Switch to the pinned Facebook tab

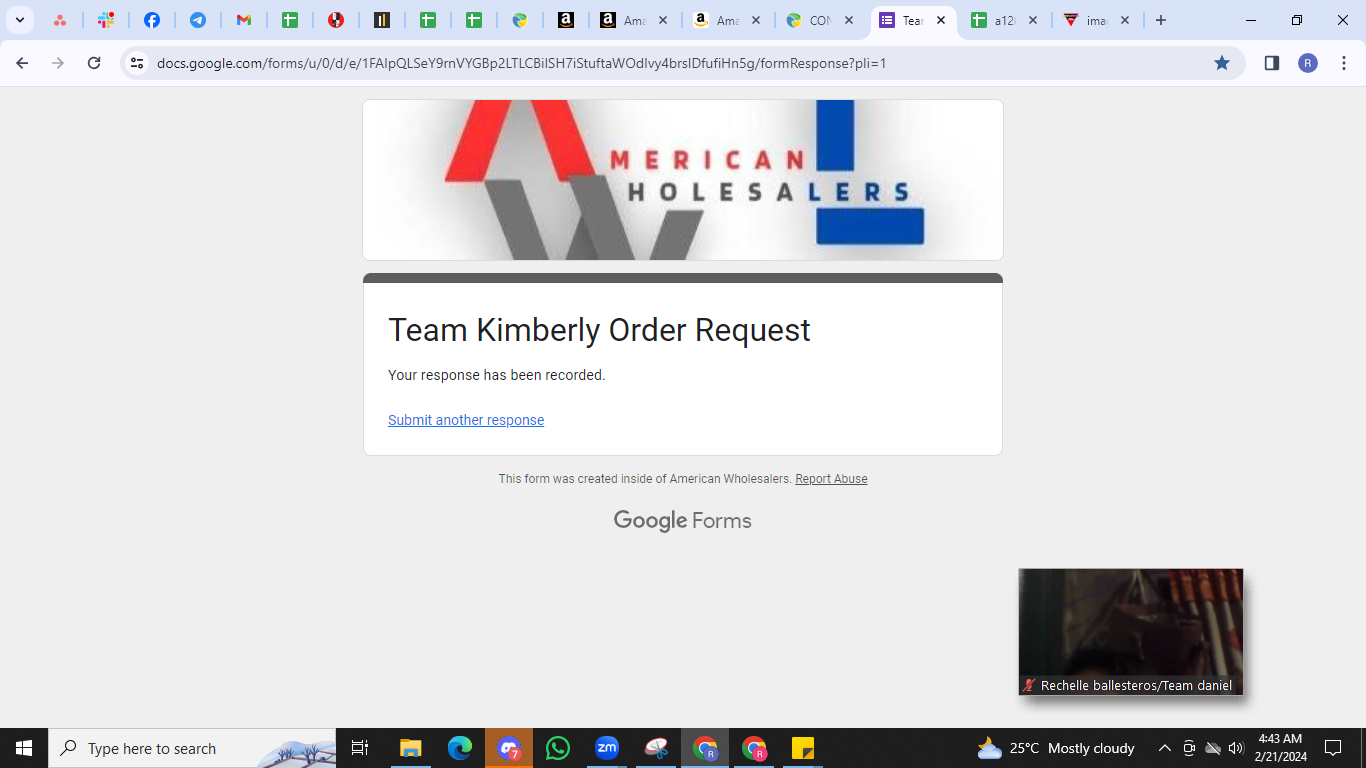coord(152,20)
